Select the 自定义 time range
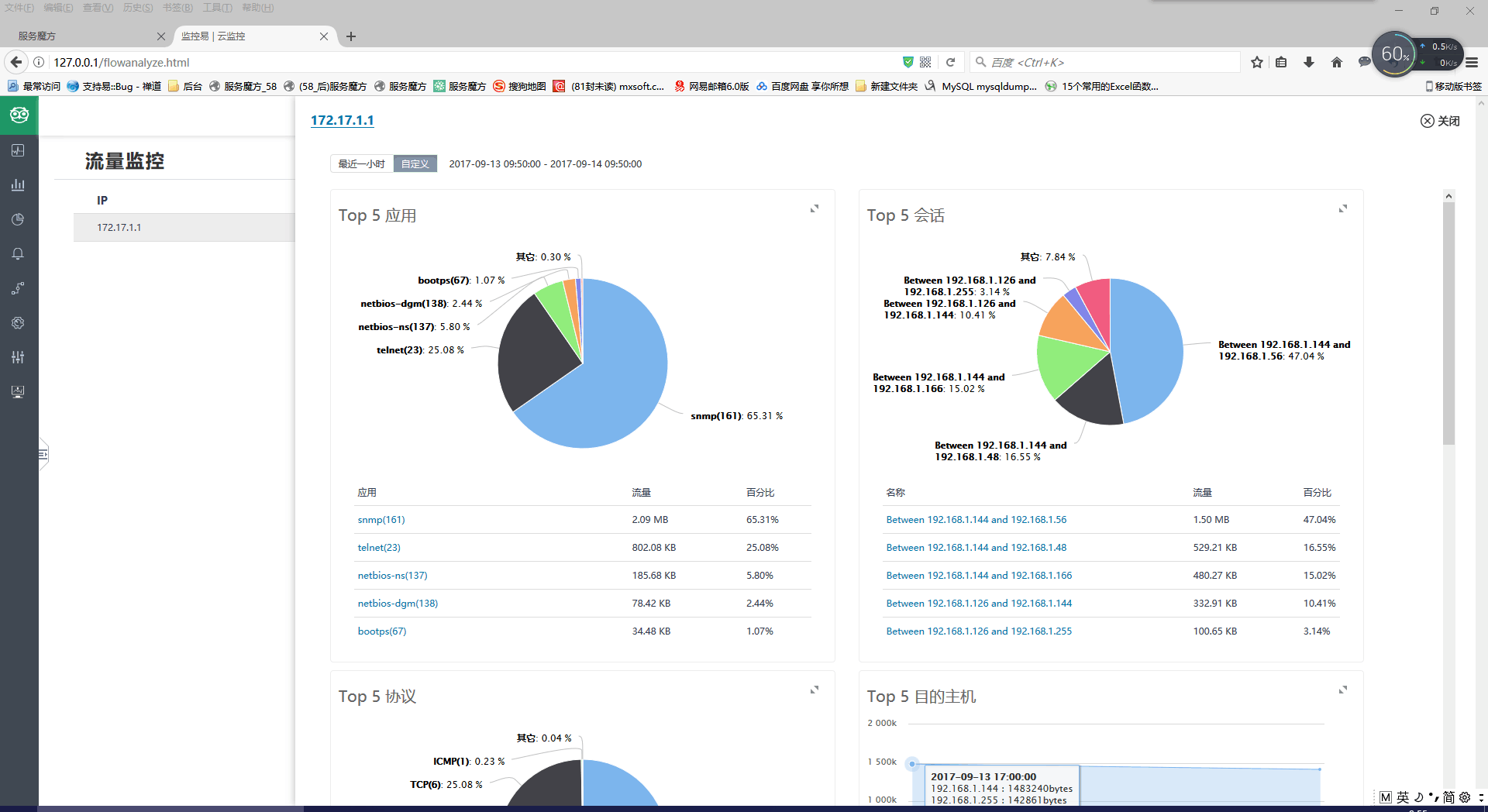 (x=415, y=163)
